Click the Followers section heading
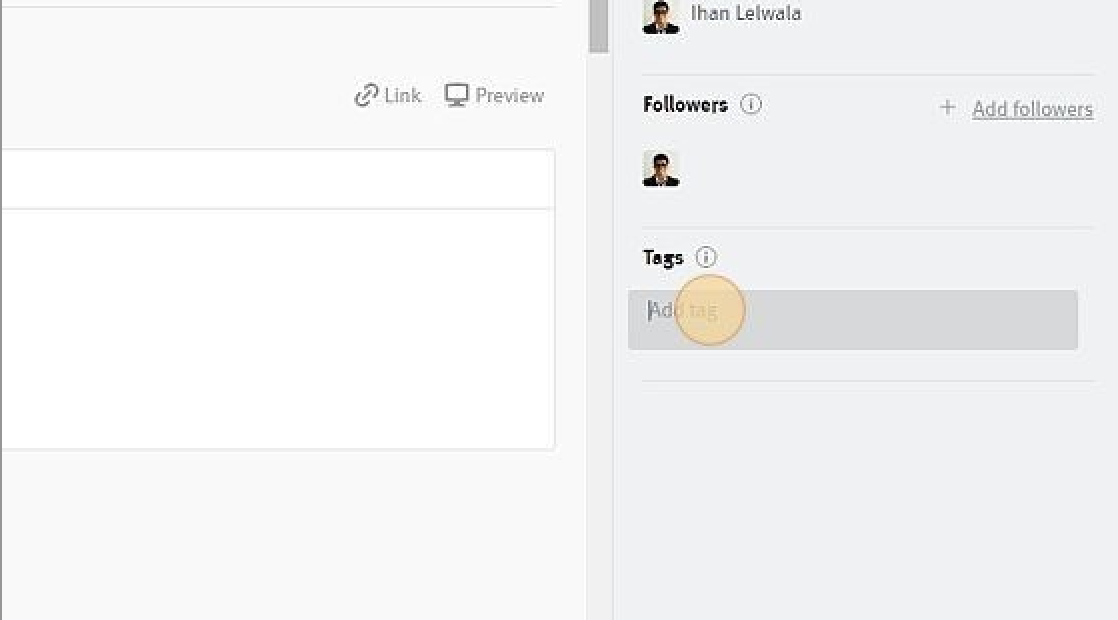This screenshot has height=620, width=1118. (685, 105)
